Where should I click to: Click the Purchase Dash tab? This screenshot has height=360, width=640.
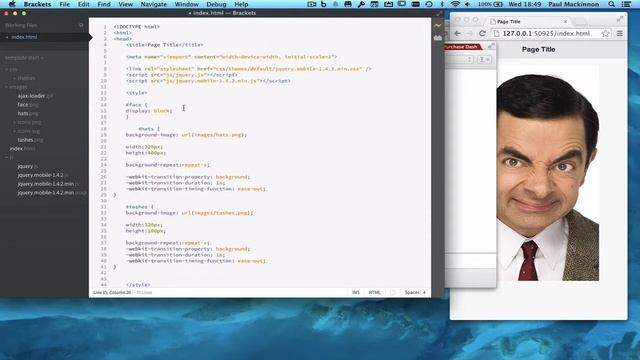point(462,47)
